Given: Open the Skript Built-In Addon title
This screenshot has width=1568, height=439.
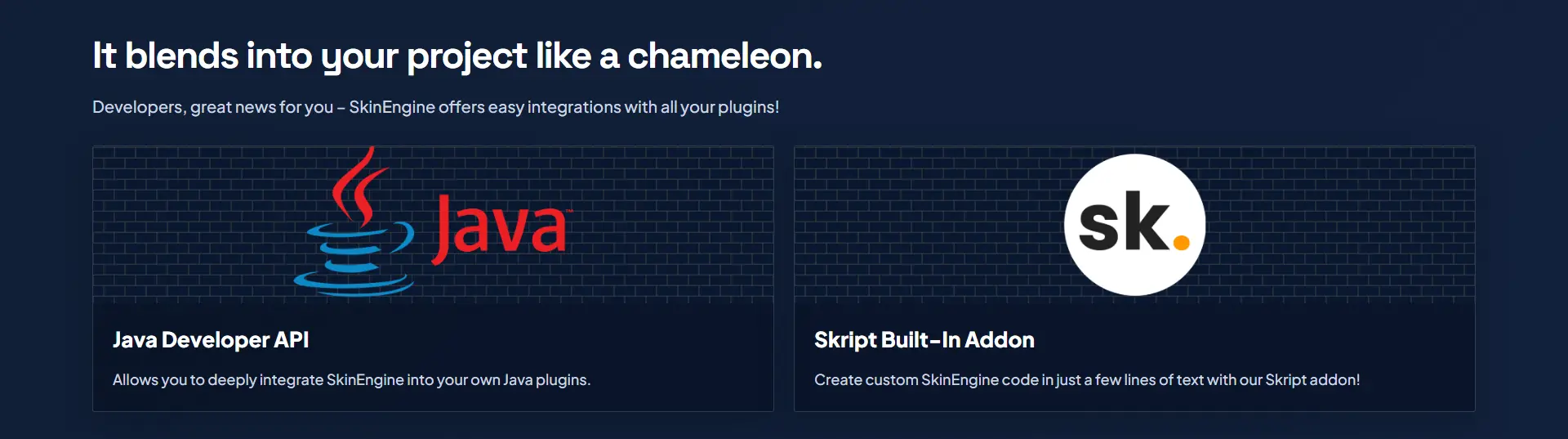Looking at the screenshot, I should click(924, 340).
